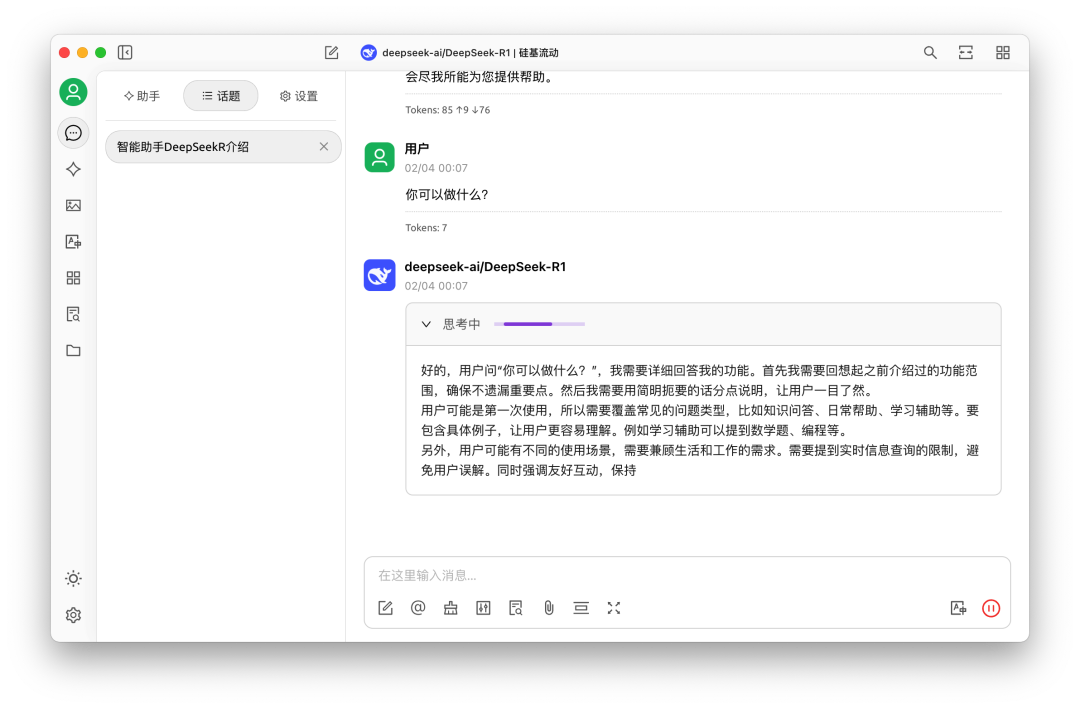Select the Translate tool in the sidebar
The image size is (1080, 709).
[x=73, y=241]
